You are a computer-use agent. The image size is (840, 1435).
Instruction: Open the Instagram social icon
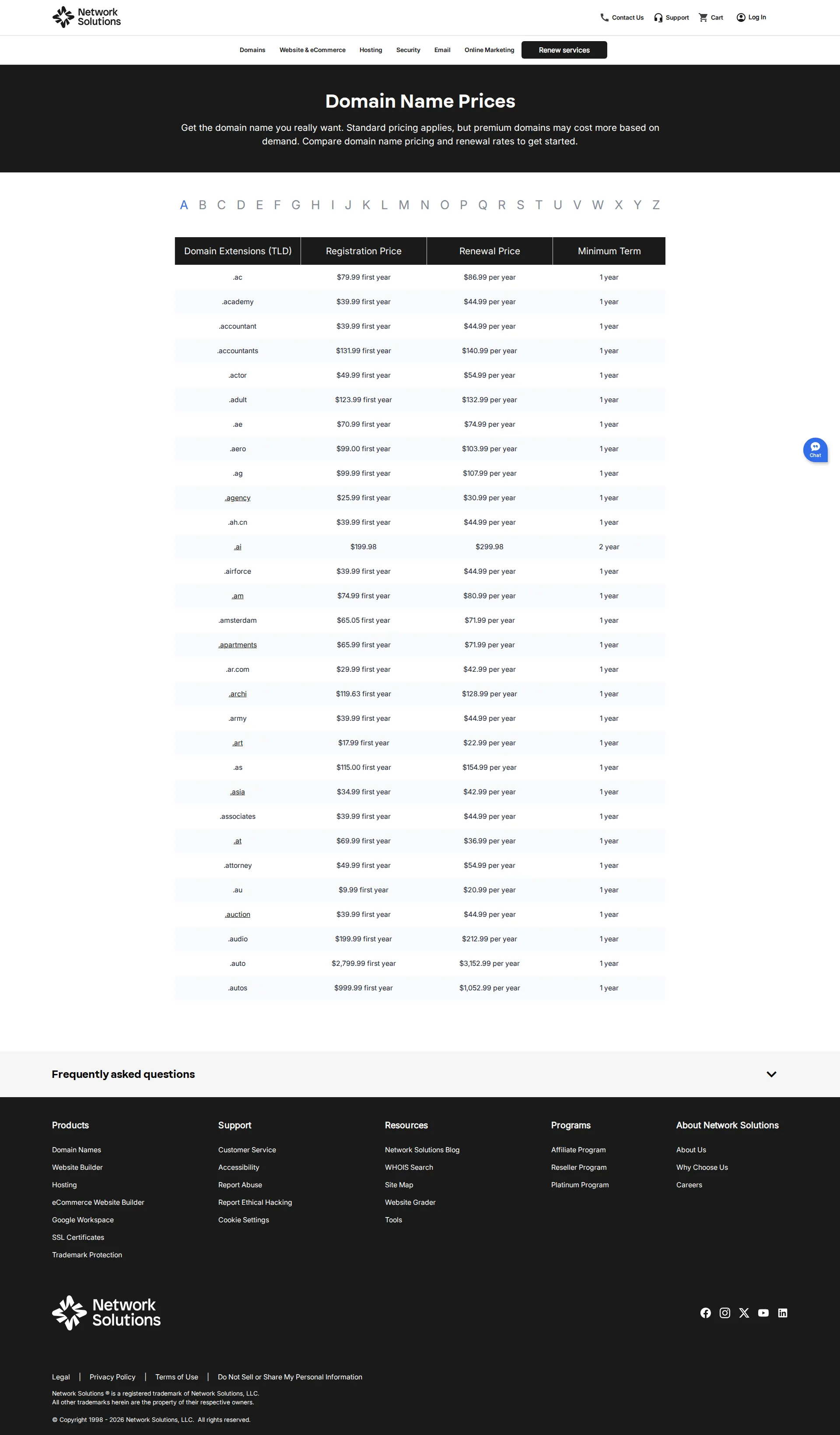click(x=724, y=1312)
